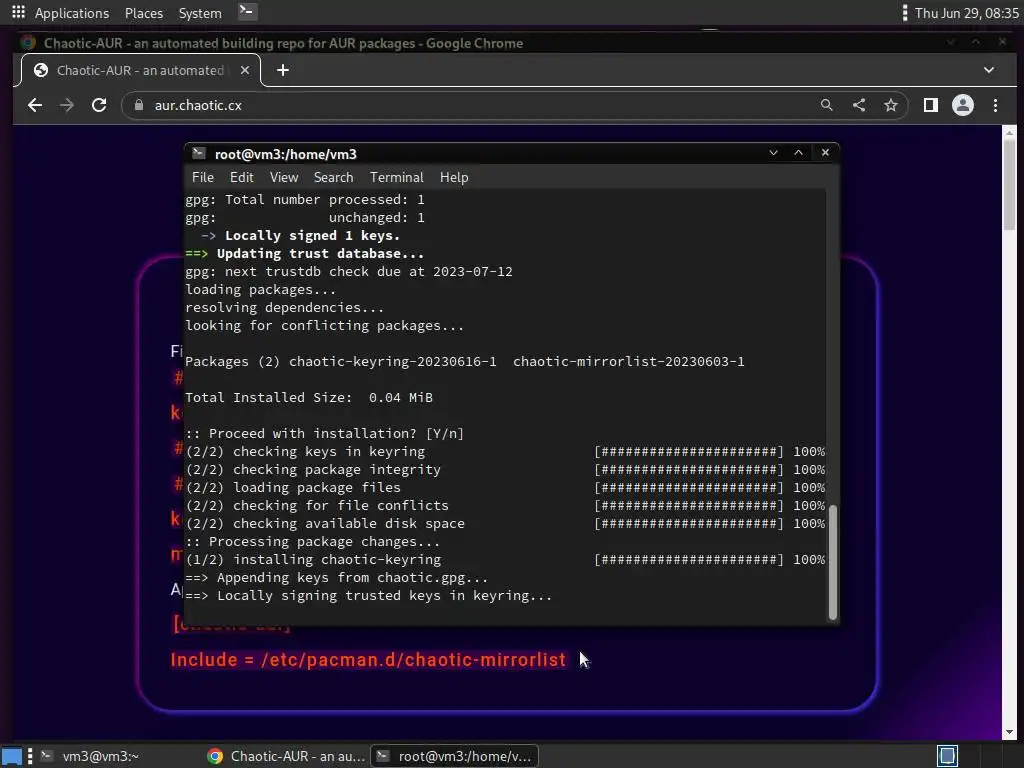
Task: Reload the aur.chaotic.cx page
Action: click(99, 105)
